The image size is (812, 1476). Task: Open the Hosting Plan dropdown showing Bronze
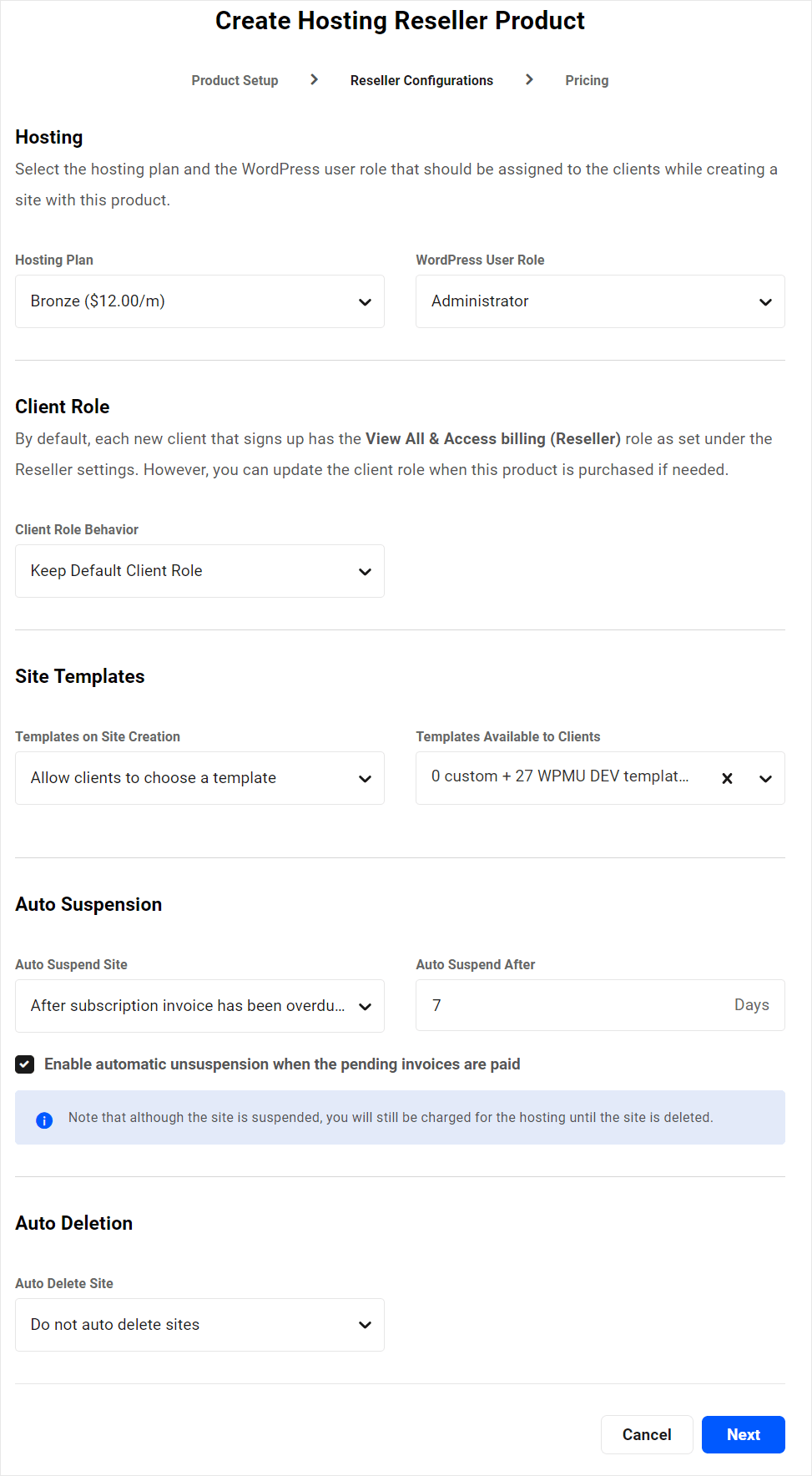[199, 301]
